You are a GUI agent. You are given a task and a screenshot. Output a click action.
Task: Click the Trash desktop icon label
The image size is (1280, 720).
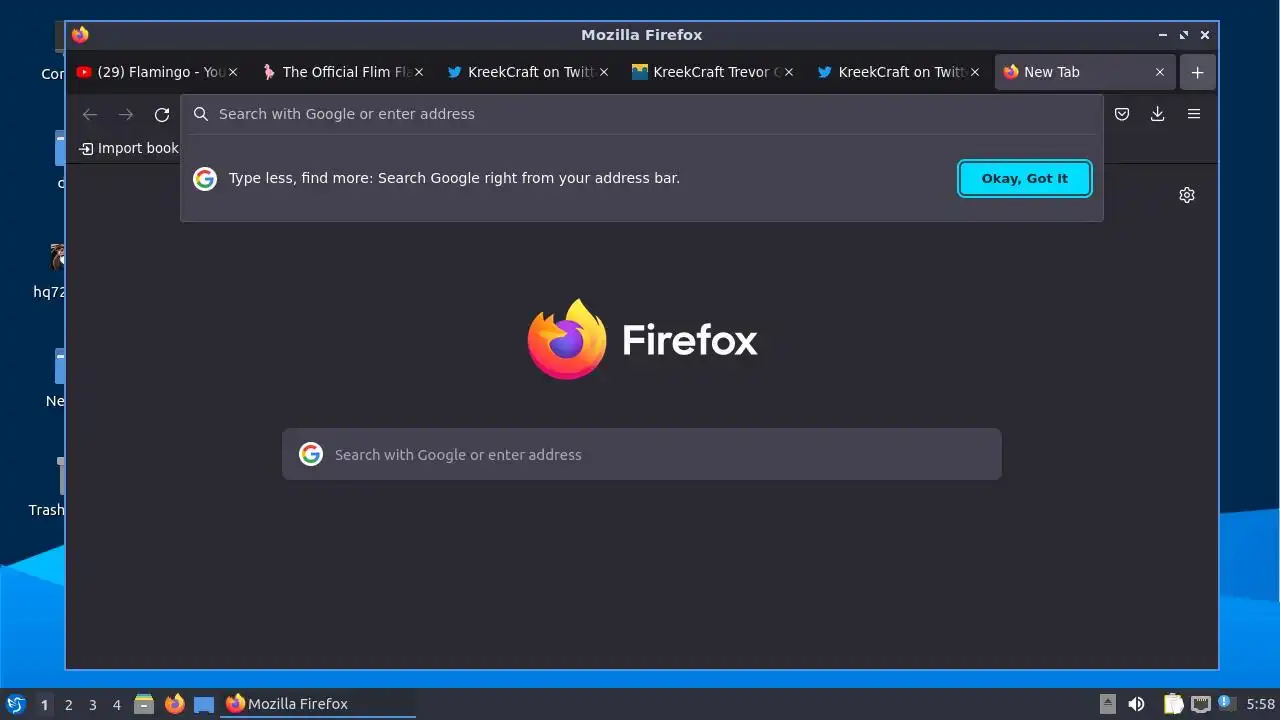click(46, 510)
